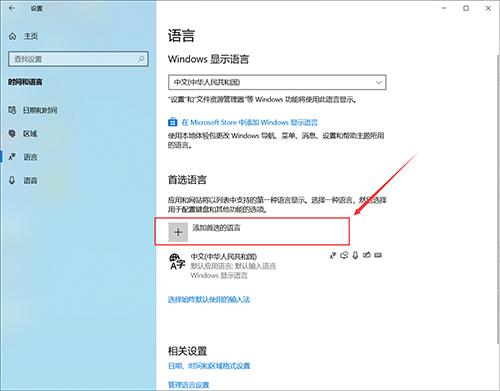Click the 时间和语言 category label
Image resolution: width=500 pixels, height=391 pixels.
click(x=25, y=82)
